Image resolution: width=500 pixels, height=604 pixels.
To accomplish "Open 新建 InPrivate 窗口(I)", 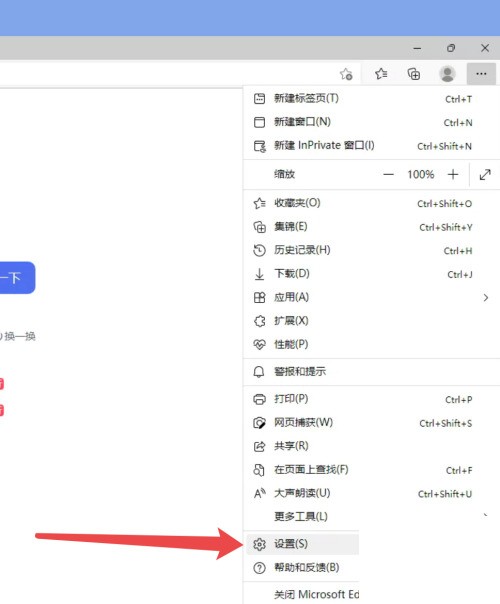I will pyautogui.click(x=371, y=146).
